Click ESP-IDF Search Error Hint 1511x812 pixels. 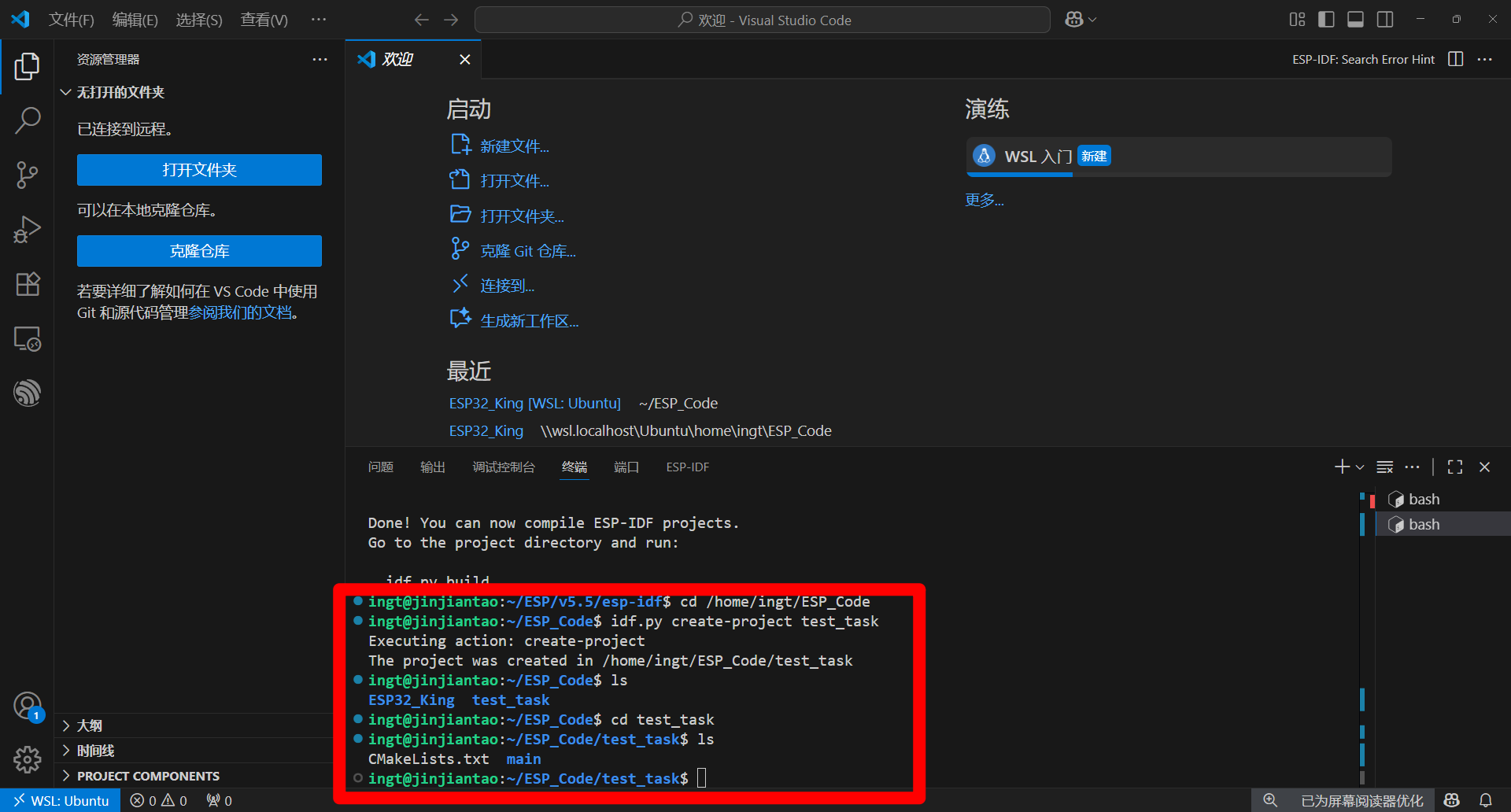(x=1363, y=59)
